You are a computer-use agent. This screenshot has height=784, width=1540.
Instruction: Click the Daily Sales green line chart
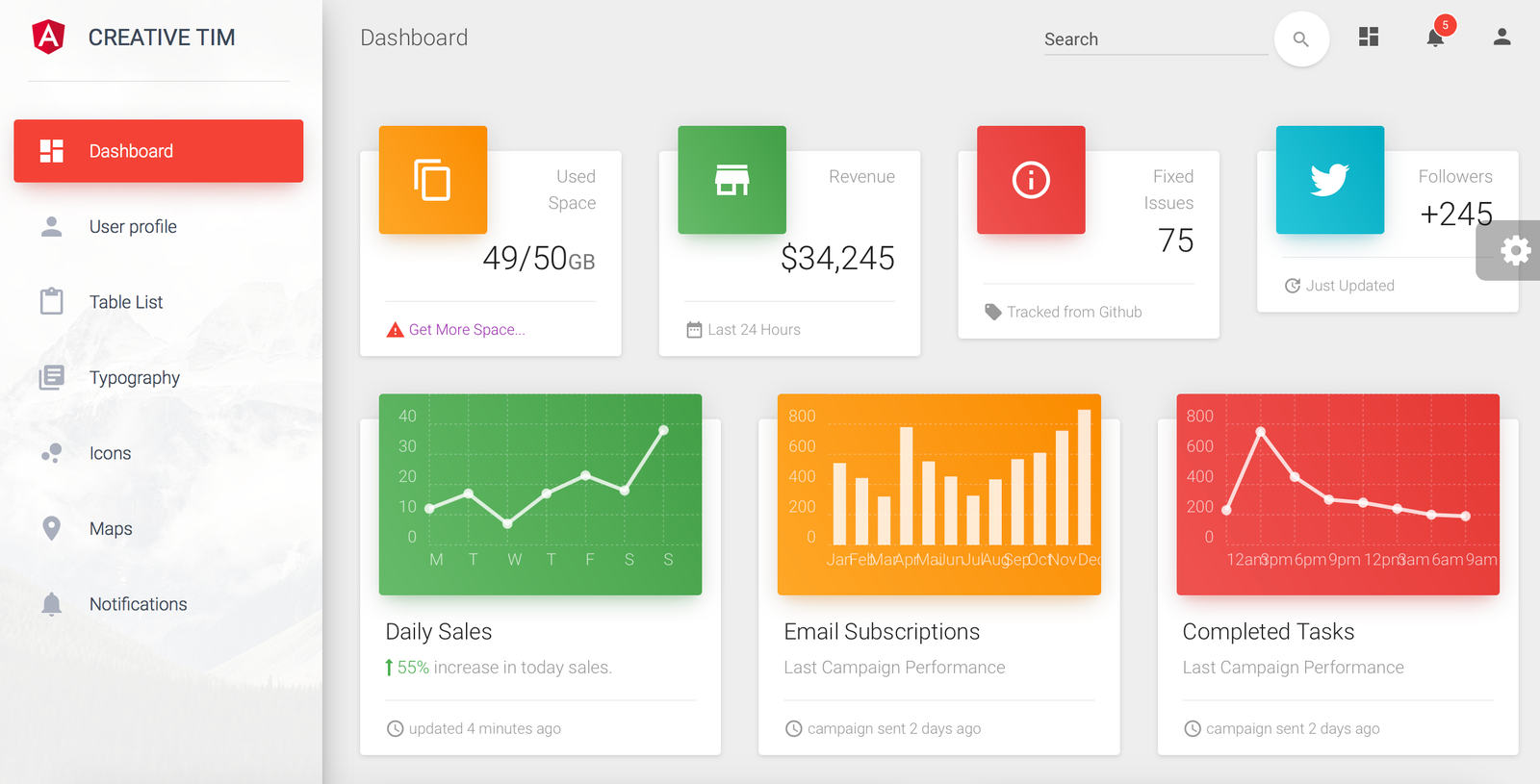[540, 494]
